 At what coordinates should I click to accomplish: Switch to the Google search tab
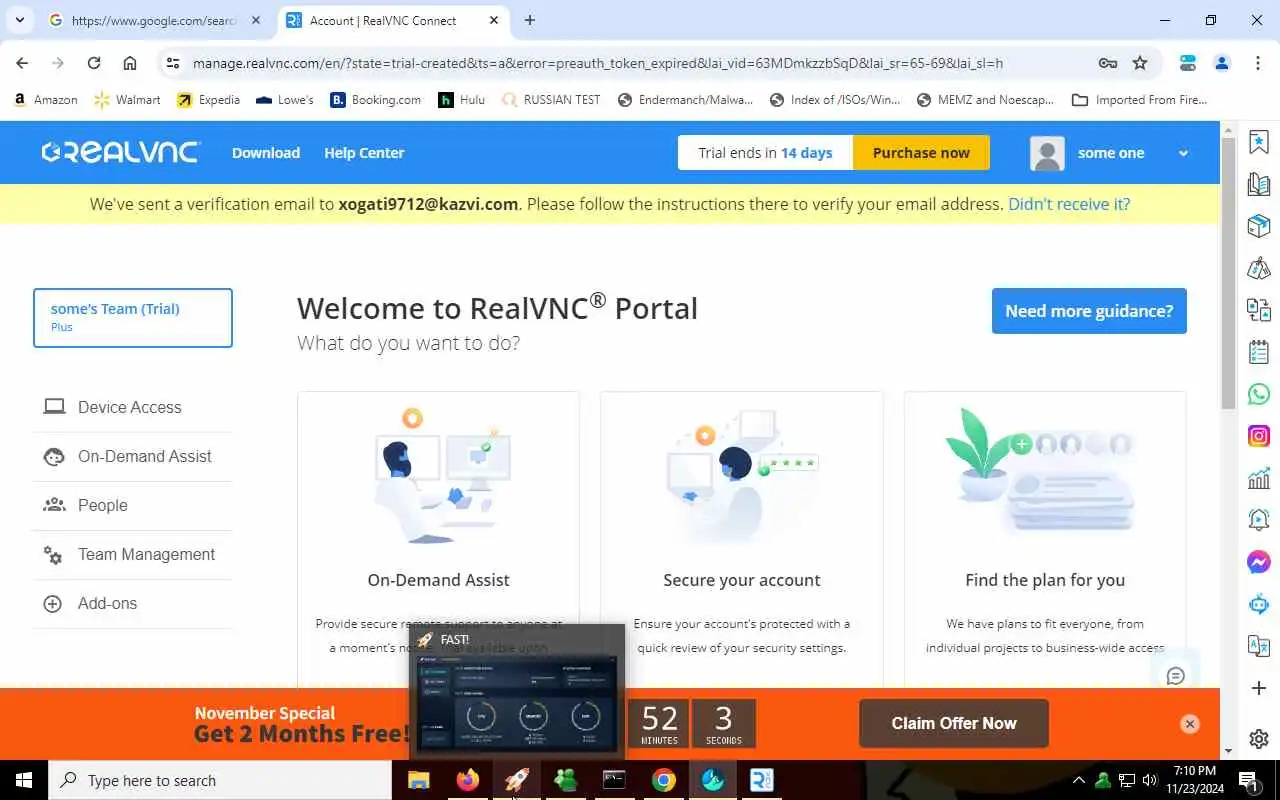click(154, 20)
